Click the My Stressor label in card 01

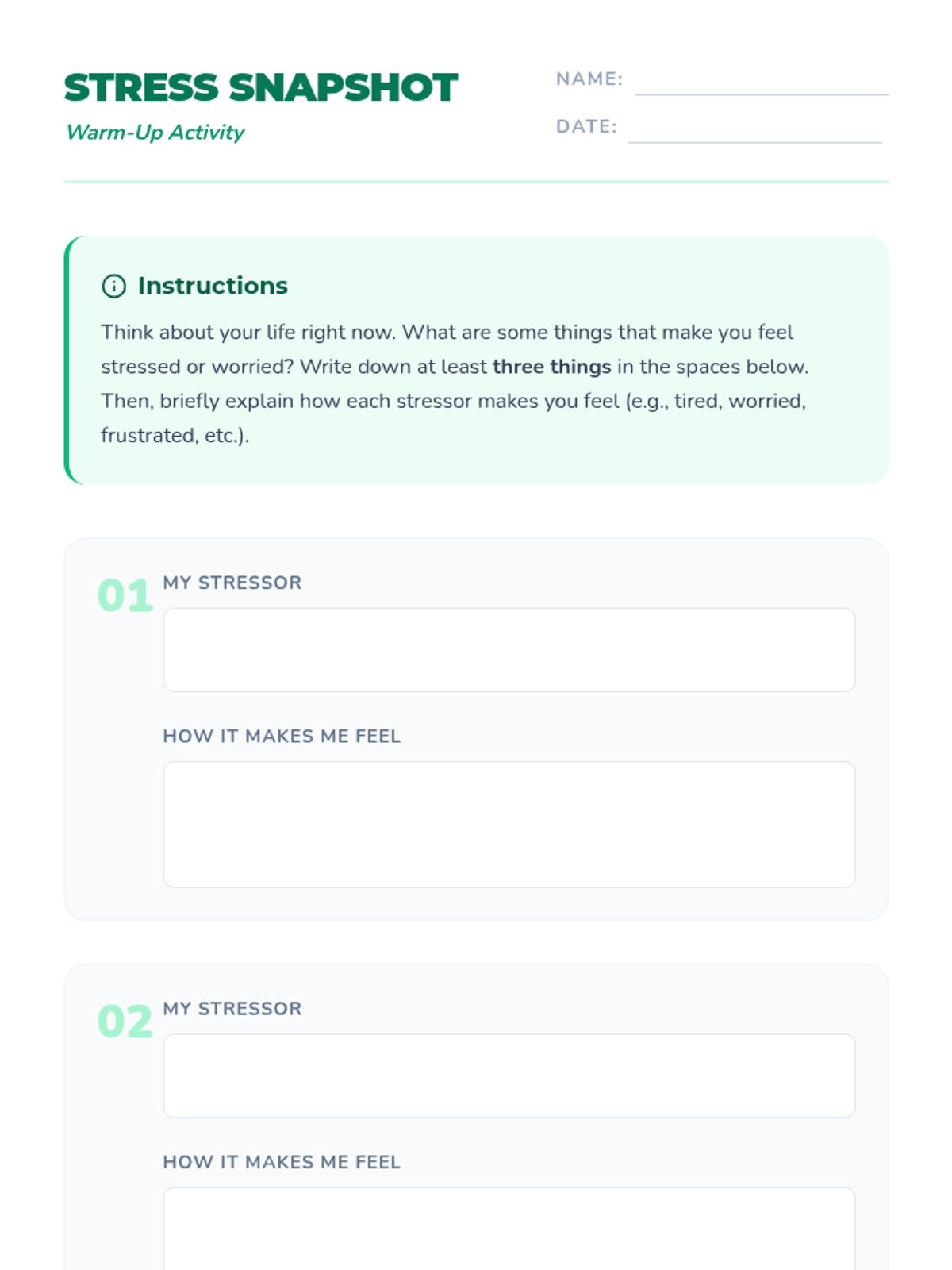pyautogui.click(x=232, y=583)
